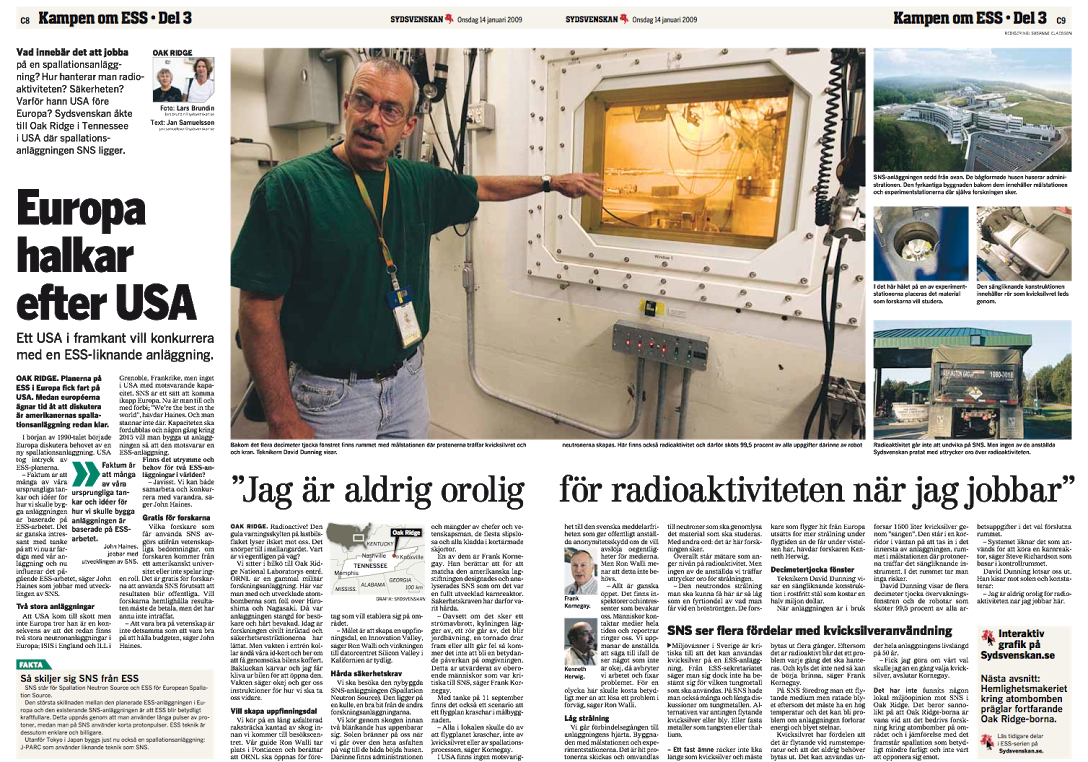Click the map label 'GEORGIA'
The width and height of the screenshot is (1088, 762).
click(400, 579)
